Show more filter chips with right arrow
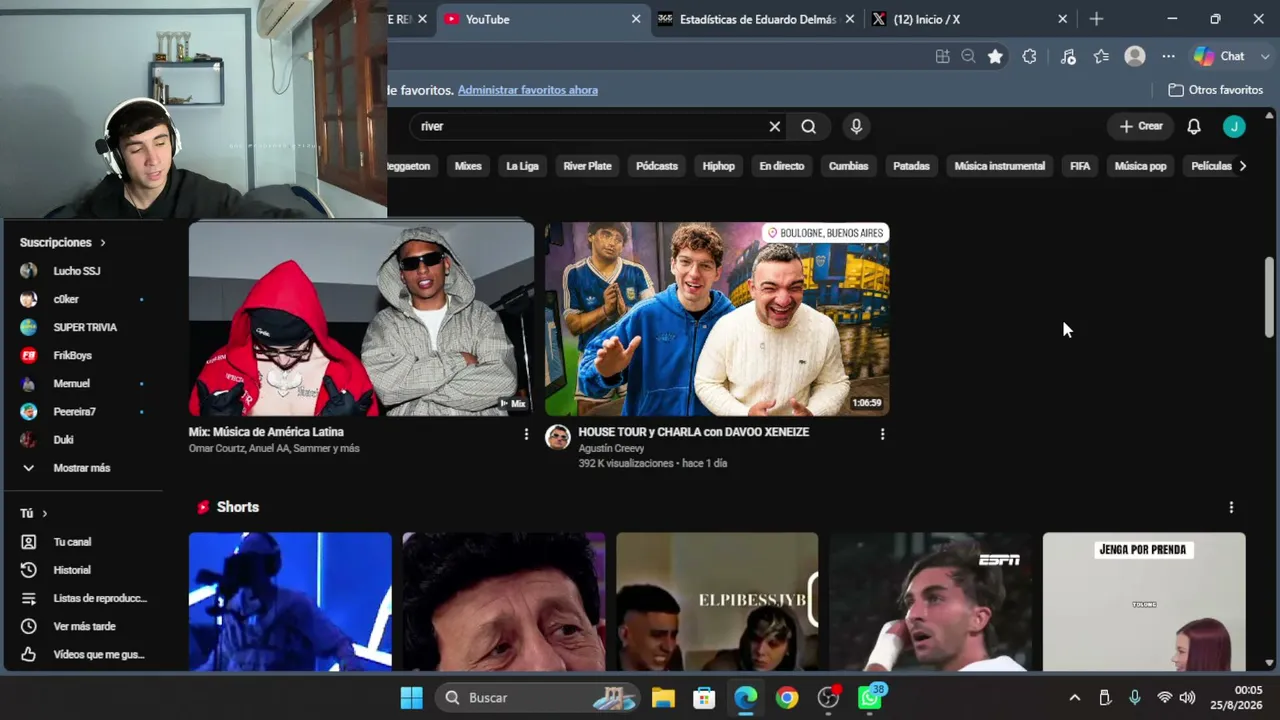 pyautogui.click(x=1243, y=166)
